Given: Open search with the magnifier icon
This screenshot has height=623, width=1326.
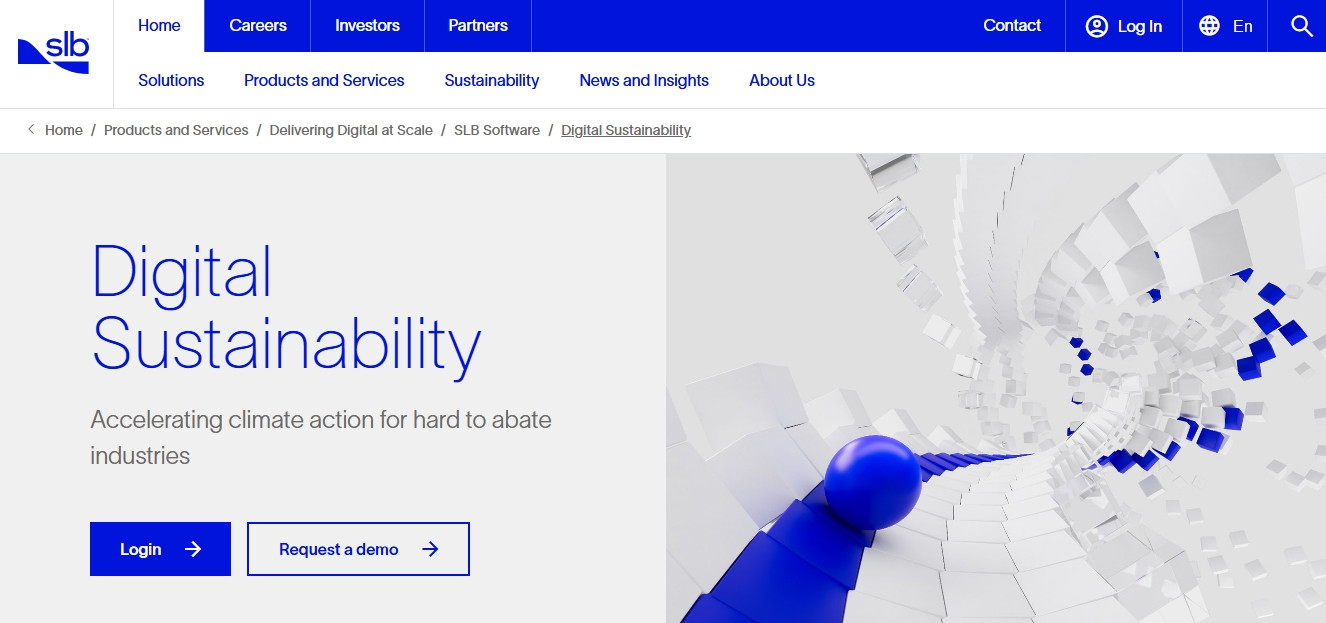Looking at the screenshot, I should [x=1301, y=26].
